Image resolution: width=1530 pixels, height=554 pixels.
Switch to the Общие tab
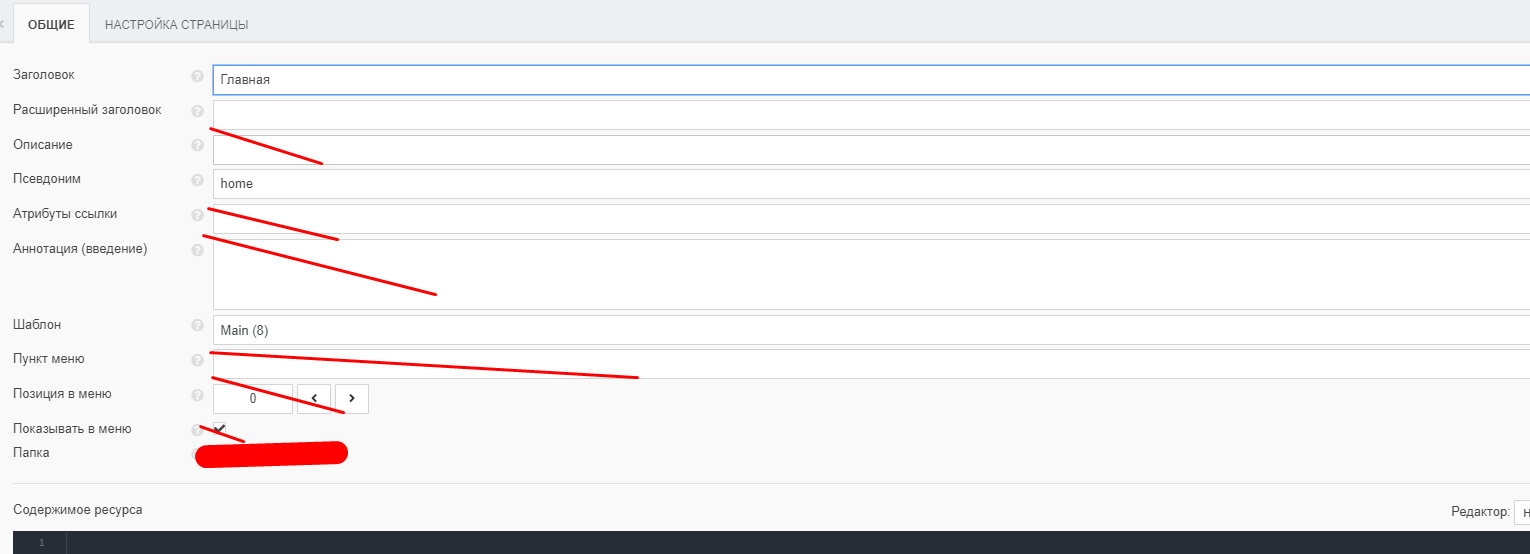pyautogui.click(x=51, y=24)
